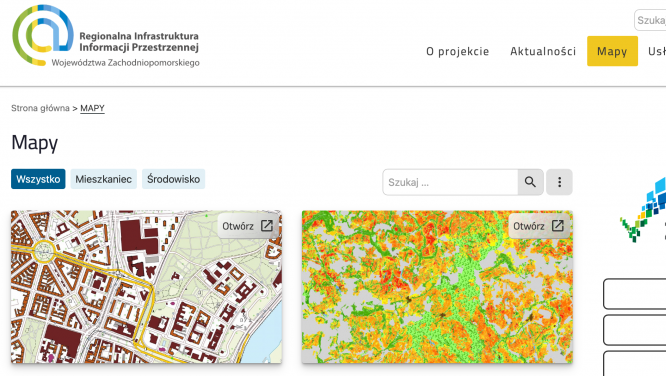The image size is (666, 376).
Task: Click the MAPY breadcrumb link
Action: (92, 108)
